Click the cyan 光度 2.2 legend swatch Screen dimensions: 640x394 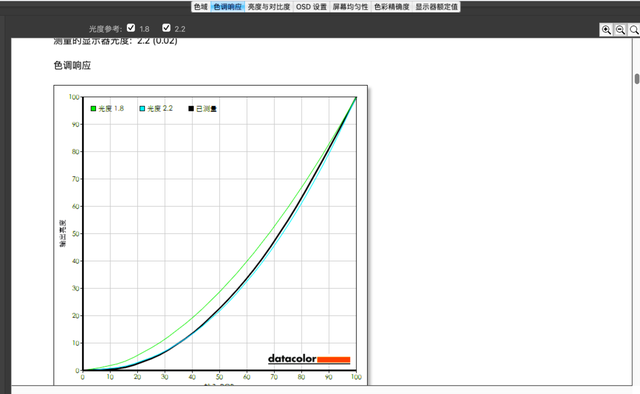coord(142,109)
